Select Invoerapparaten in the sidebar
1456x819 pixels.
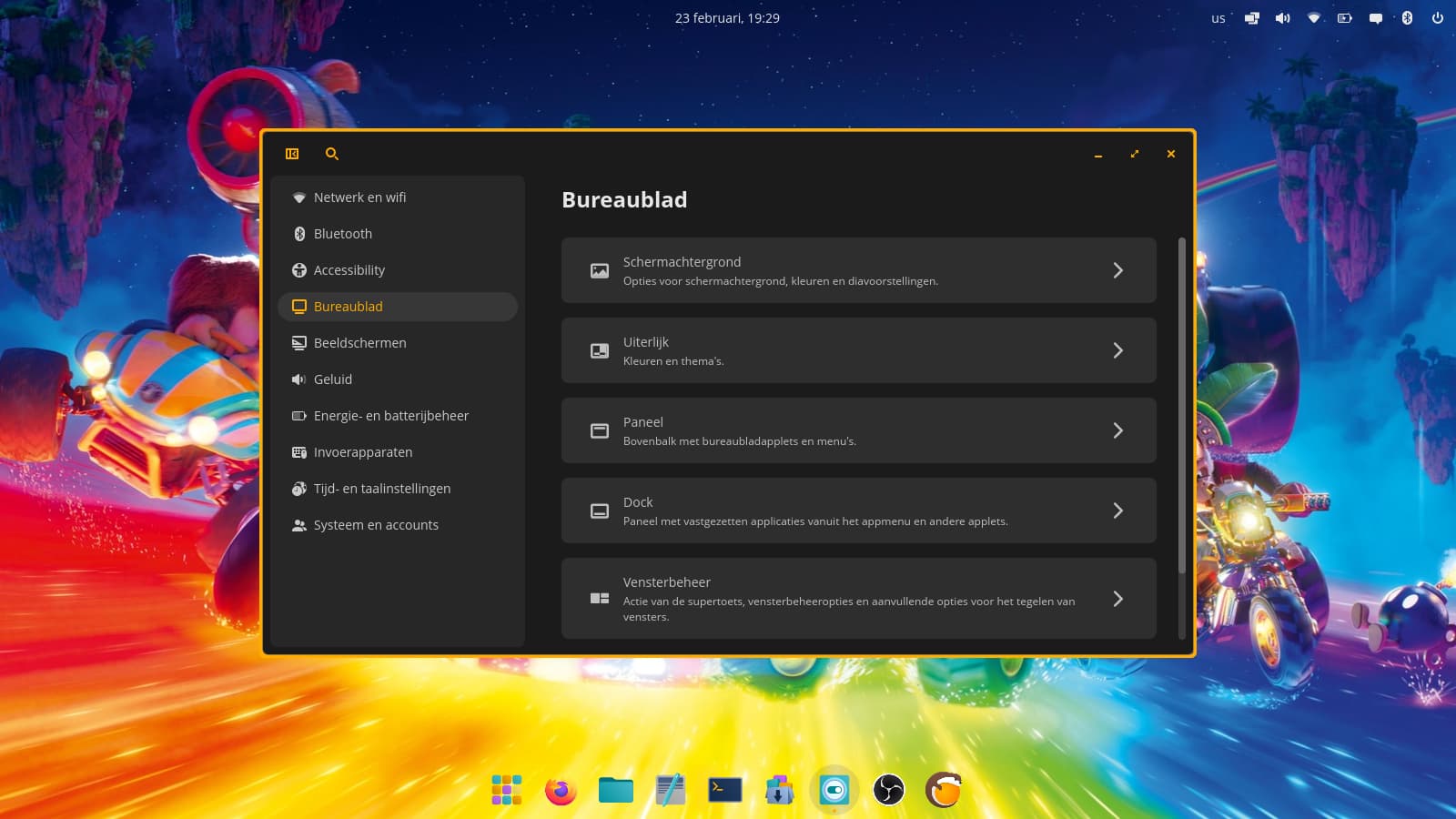click(398, 452)
